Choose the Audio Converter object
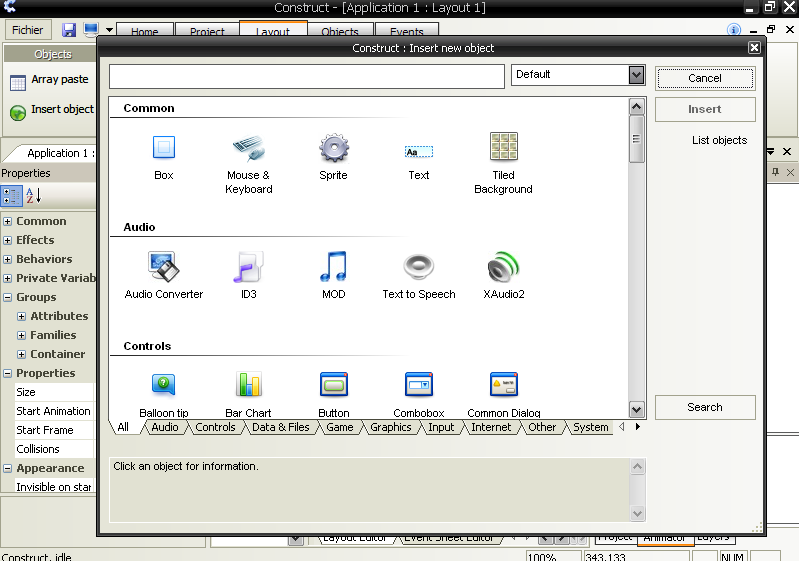The height and width of the screenshot is (561, 799). (x=164, y=266)
